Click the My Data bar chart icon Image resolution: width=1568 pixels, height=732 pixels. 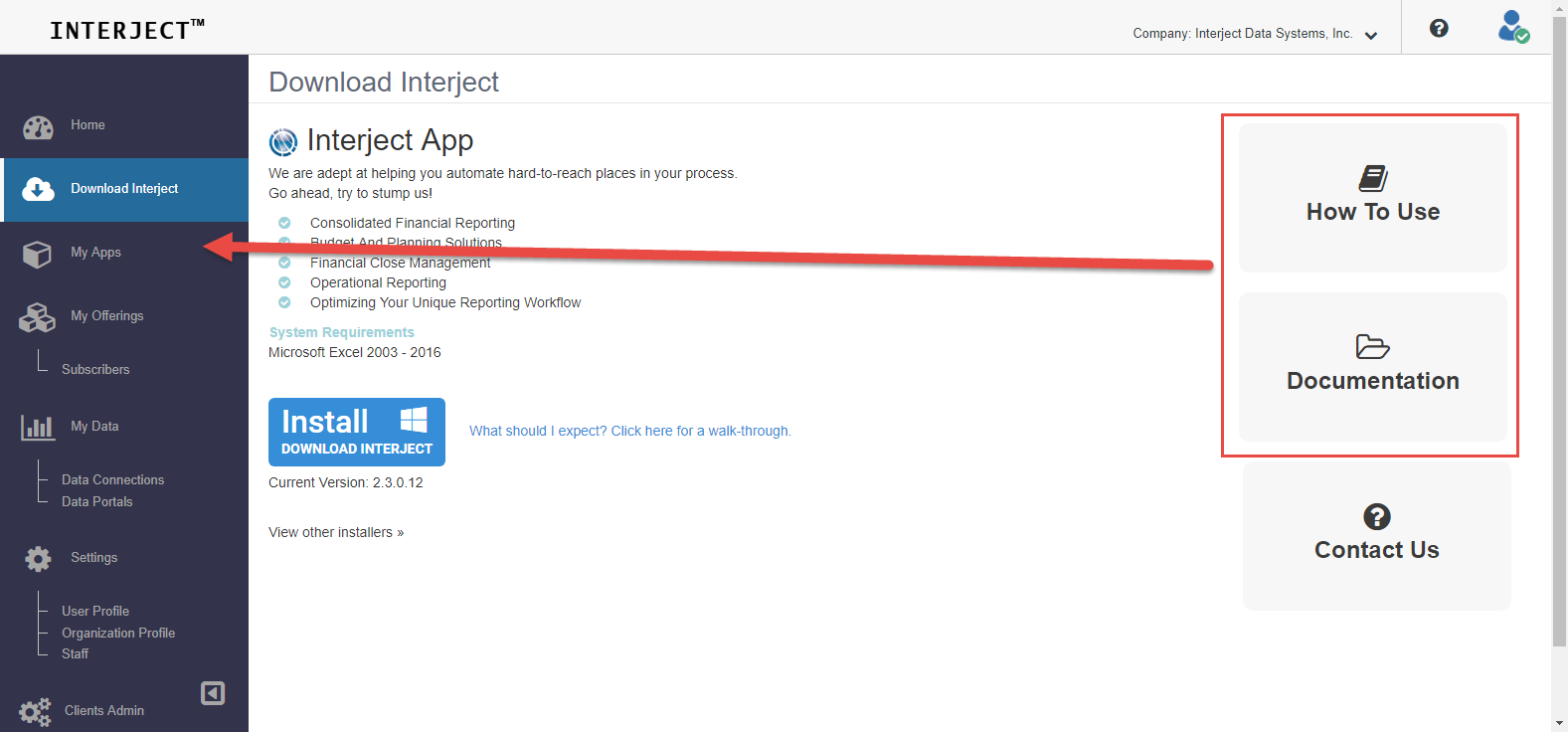(x=38, y=428)
